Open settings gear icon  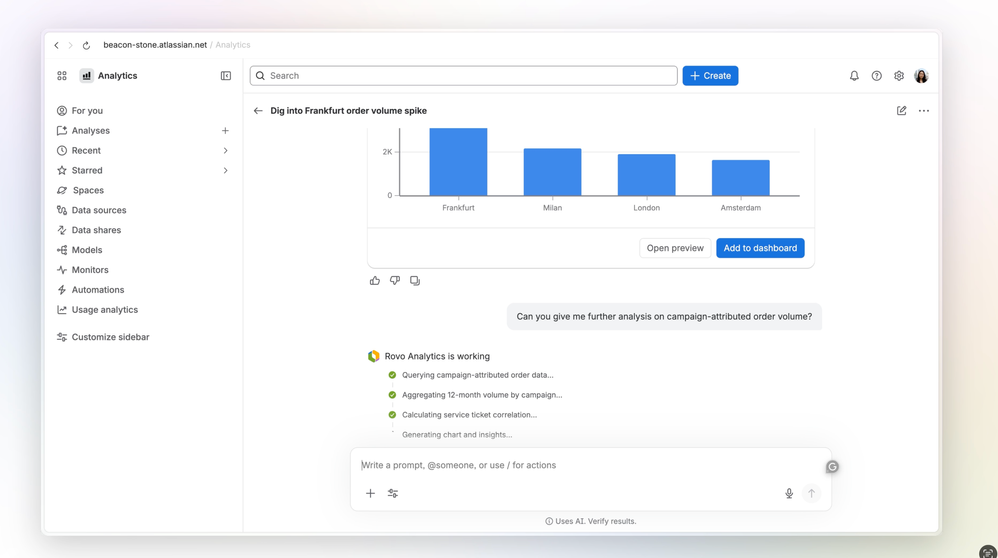point(899,76)
